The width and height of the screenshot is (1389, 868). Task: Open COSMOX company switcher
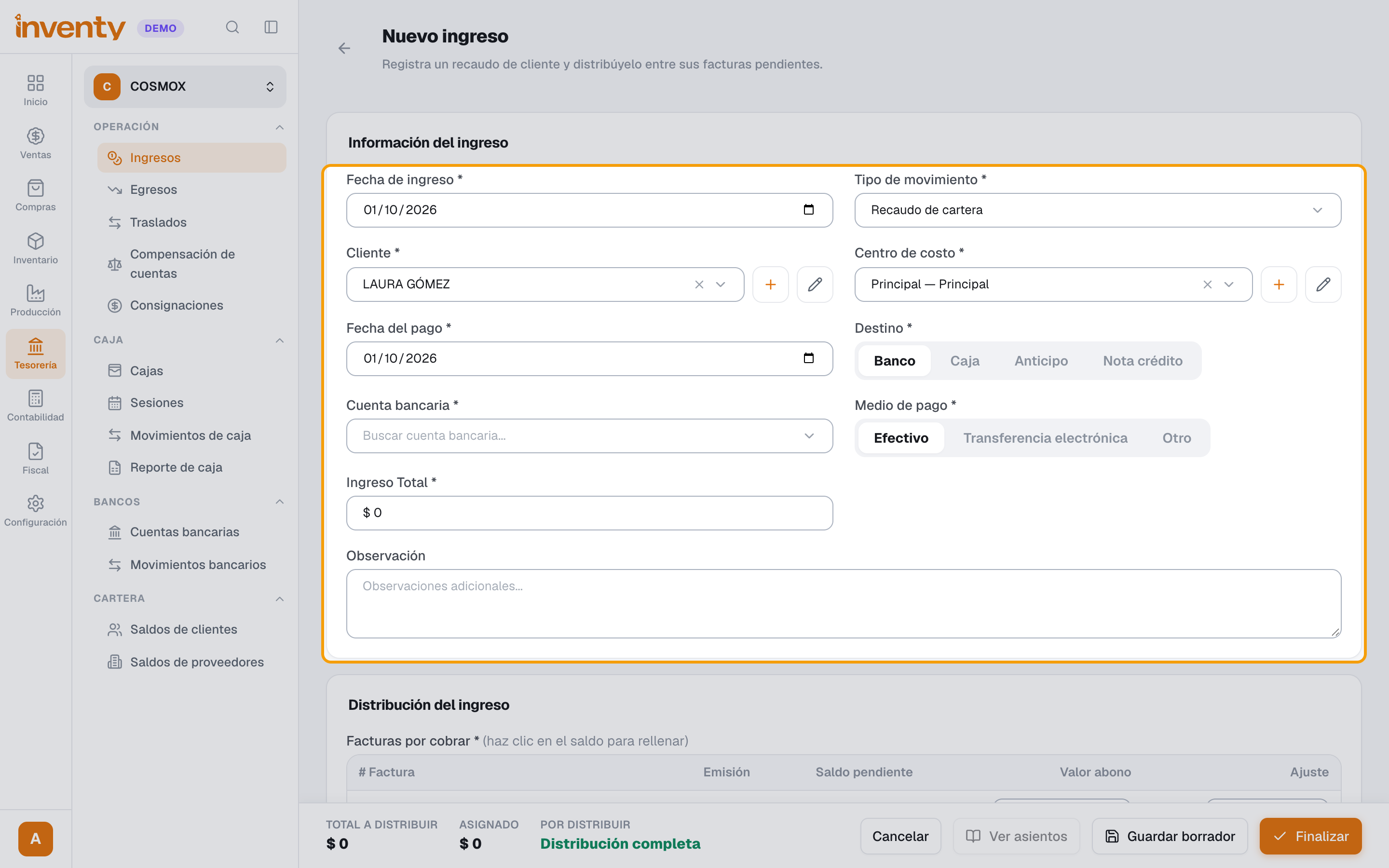click(185, 87)
